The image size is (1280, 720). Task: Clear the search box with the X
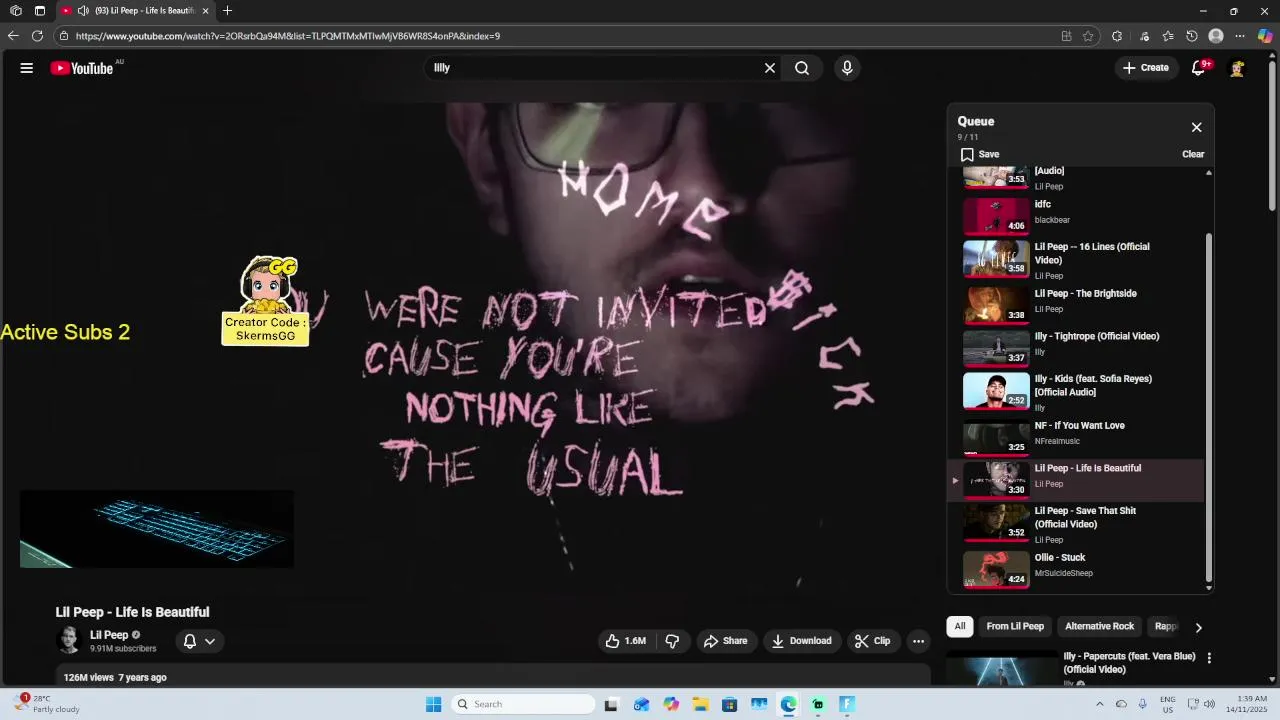click(770, 68)
